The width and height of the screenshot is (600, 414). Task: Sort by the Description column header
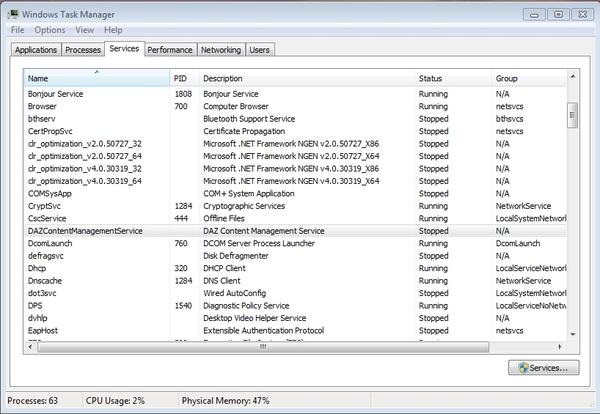(x=307, y=78)
